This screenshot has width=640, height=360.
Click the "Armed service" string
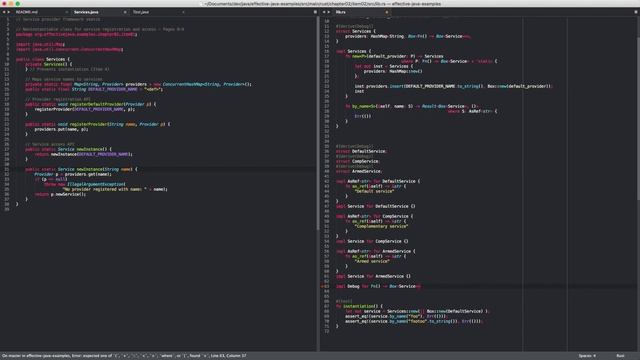372,261
